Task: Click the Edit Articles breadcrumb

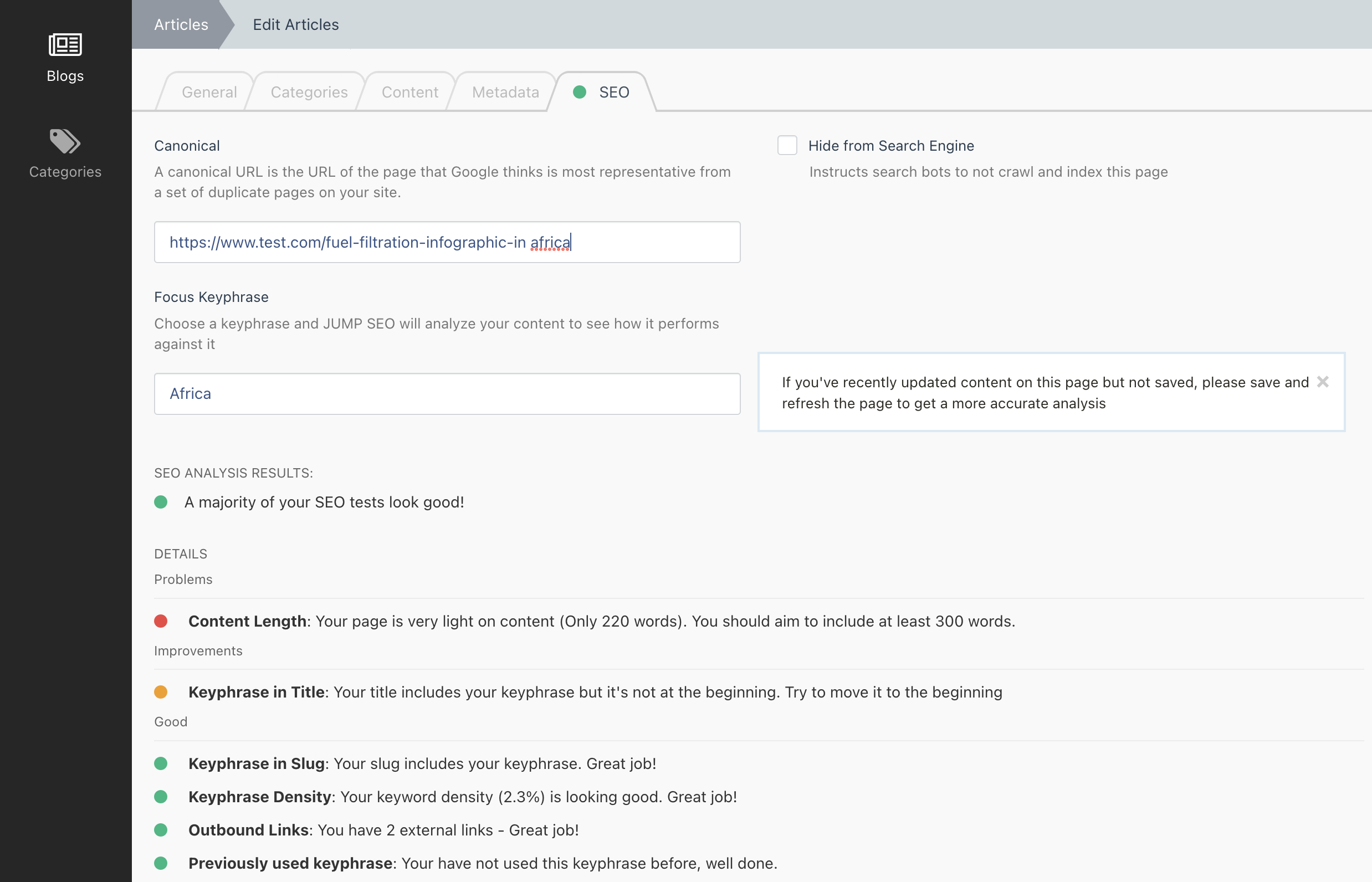Action: tap(295, 24)
